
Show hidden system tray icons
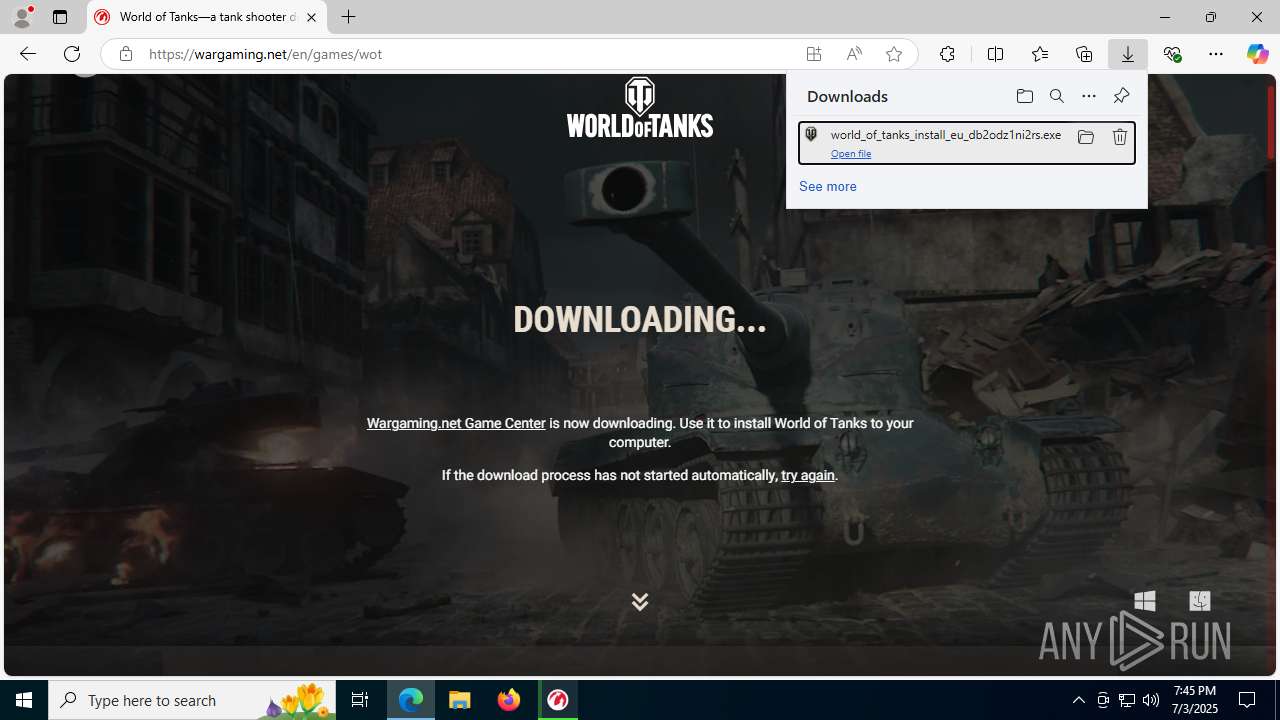(x=1078, y=700)
